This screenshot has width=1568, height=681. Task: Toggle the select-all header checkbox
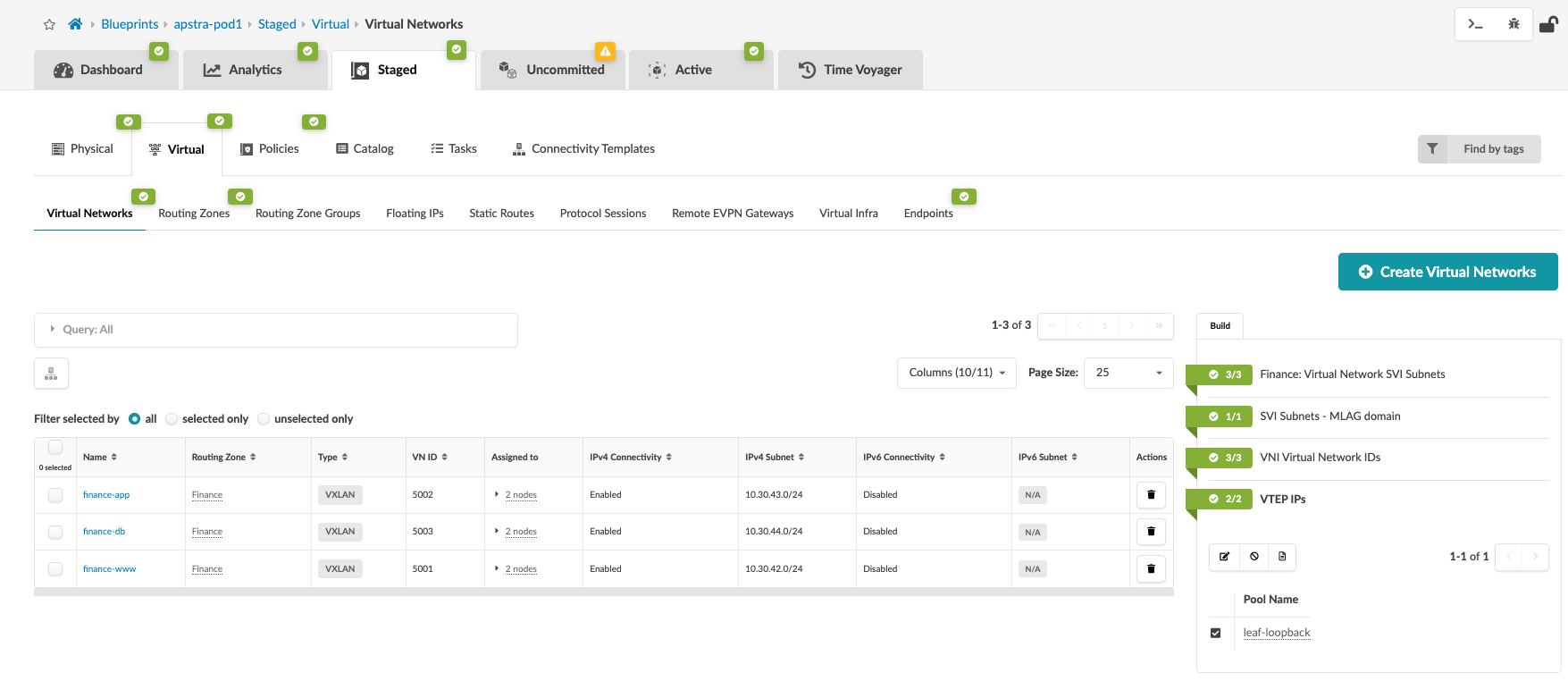55,448
